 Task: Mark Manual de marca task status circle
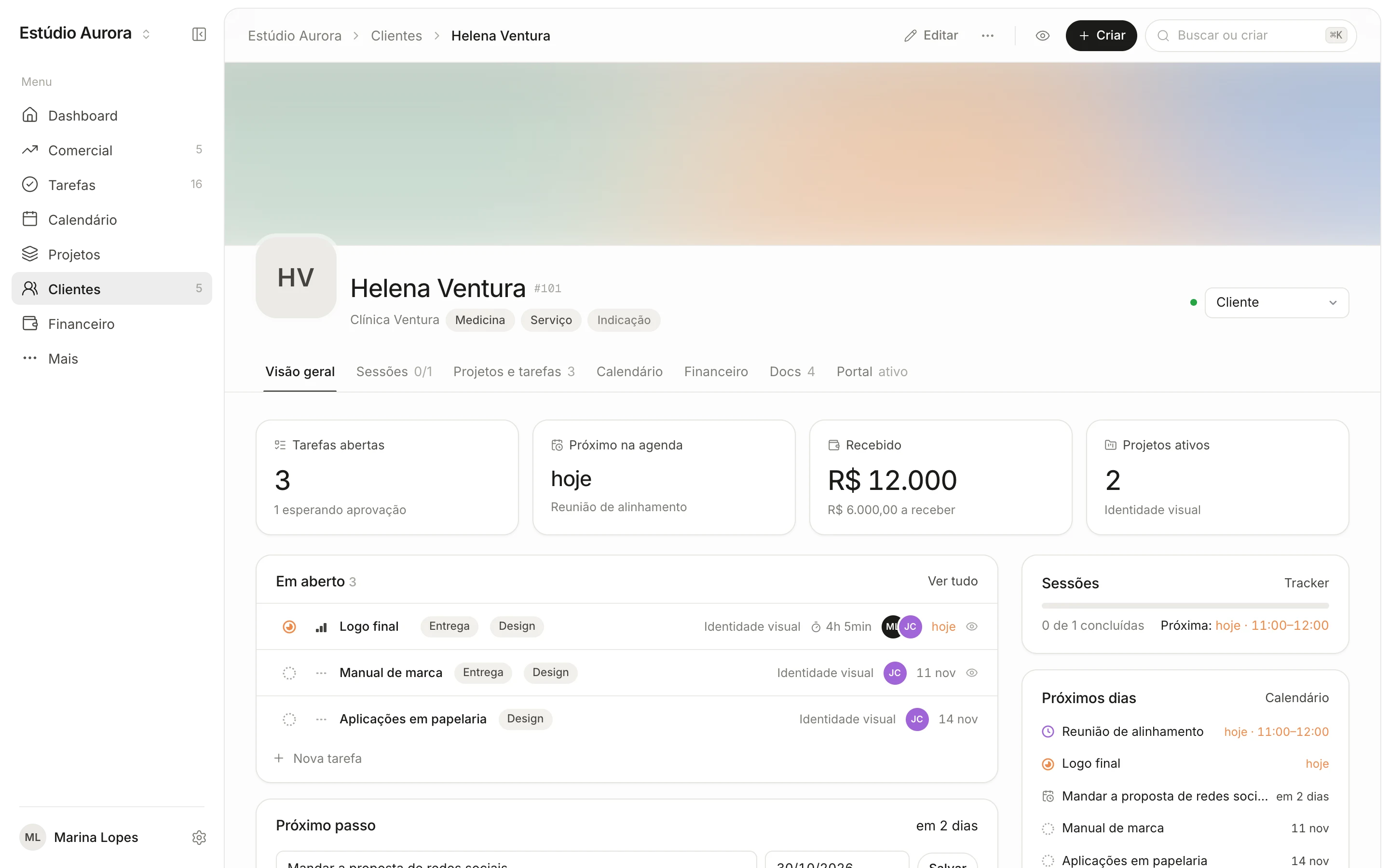[289, 673]
